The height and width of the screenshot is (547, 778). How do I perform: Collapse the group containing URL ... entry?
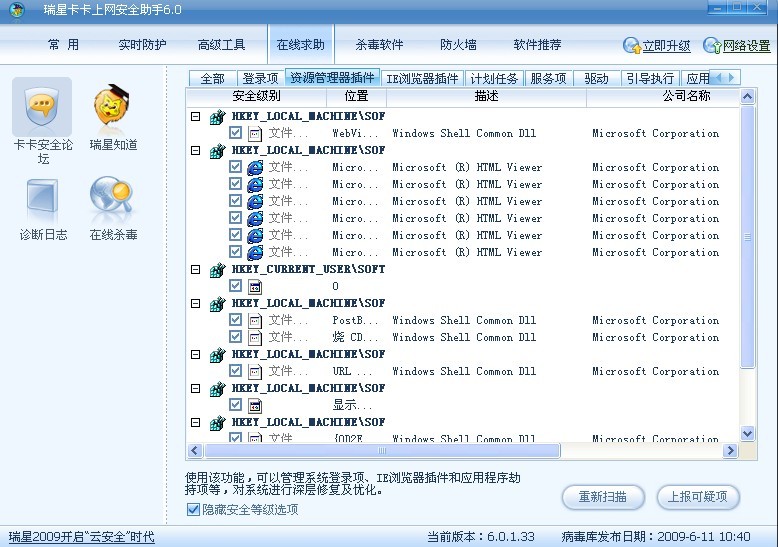196,354
